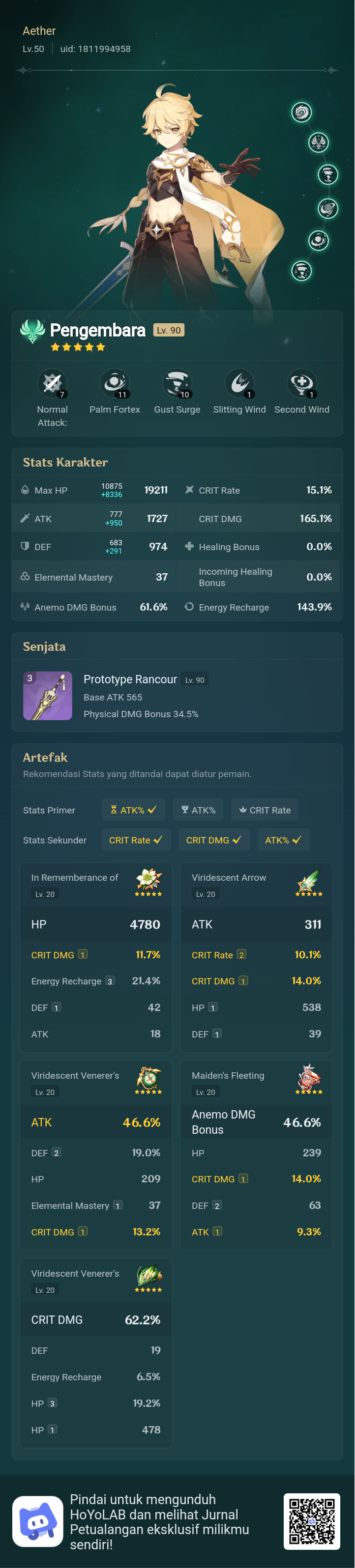This screenshot has height=1568, width=355.
Task: Click the Slitting Wind passive talent icon
Action: tap(240, 384)
